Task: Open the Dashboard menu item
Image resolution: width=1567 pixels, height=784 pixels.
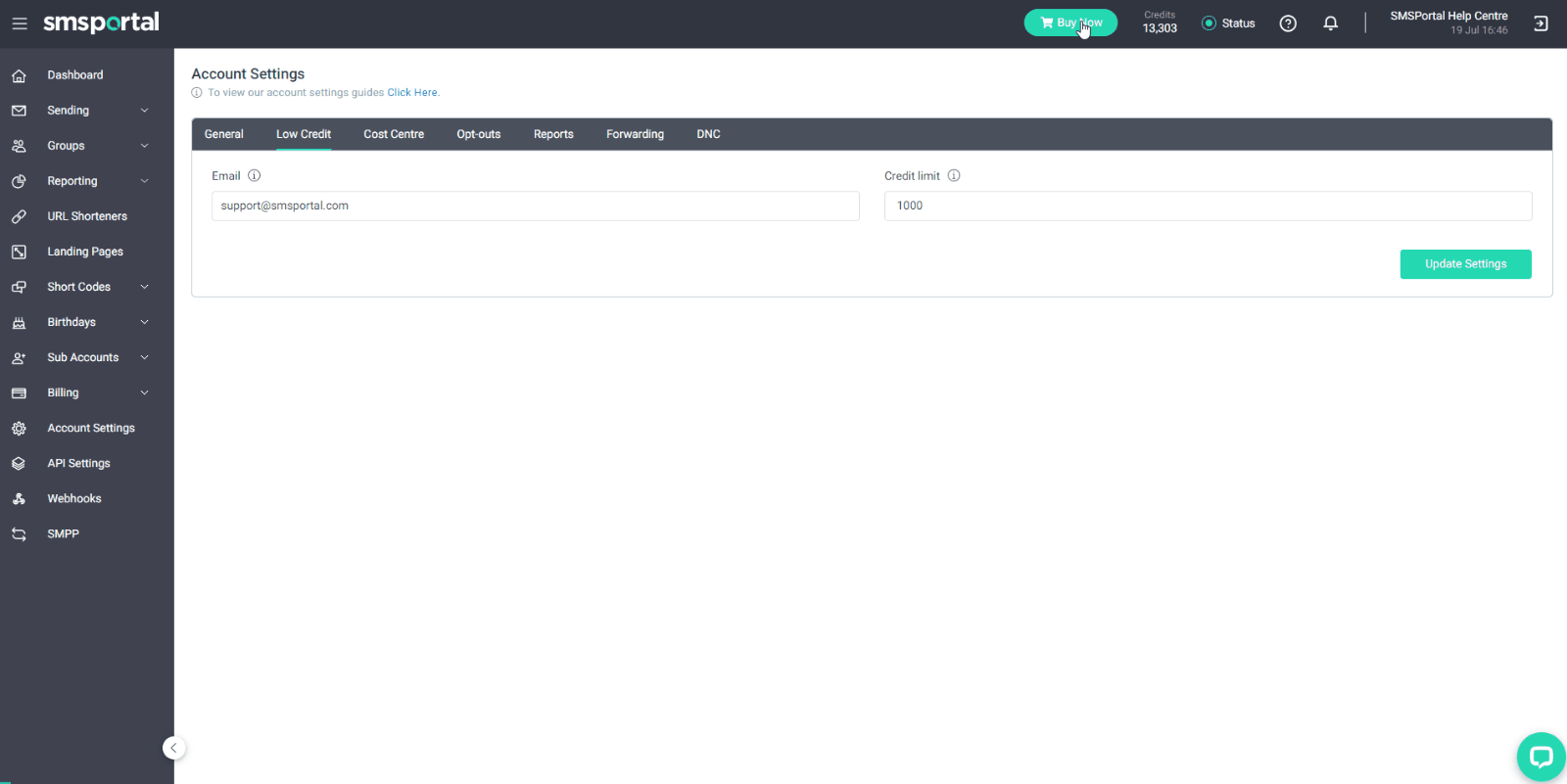Action: (x=75, y=75)
